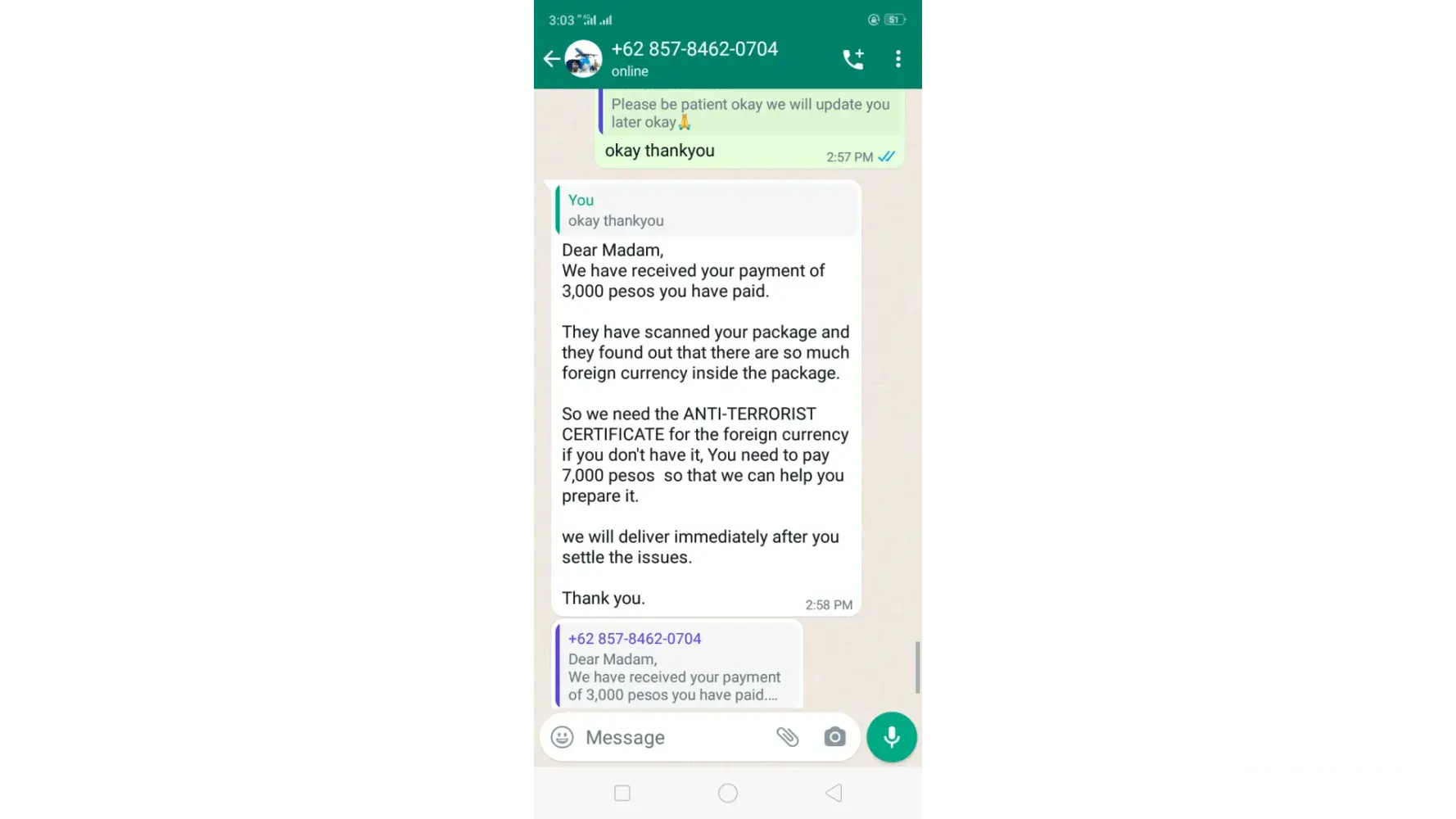1456x819 pixels.
Task: Tap quoted +62 857-8462-0704 'Dear Madam' preview
Action: pyautogui.click(x=678, y=666)
